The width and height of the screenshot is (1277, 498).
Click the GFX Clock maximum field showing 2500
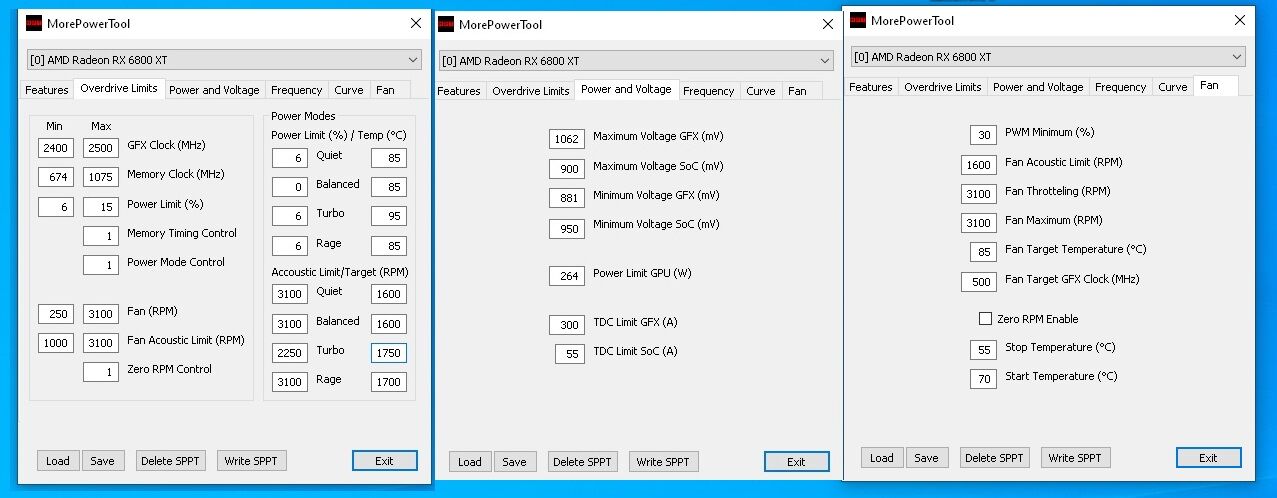101,148
